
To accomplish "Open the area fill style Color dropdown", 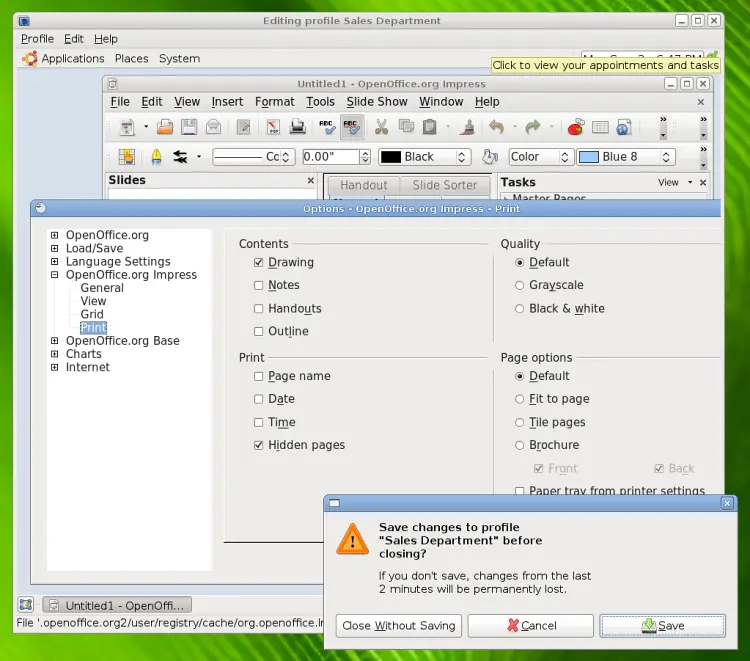I will (540, 157).
